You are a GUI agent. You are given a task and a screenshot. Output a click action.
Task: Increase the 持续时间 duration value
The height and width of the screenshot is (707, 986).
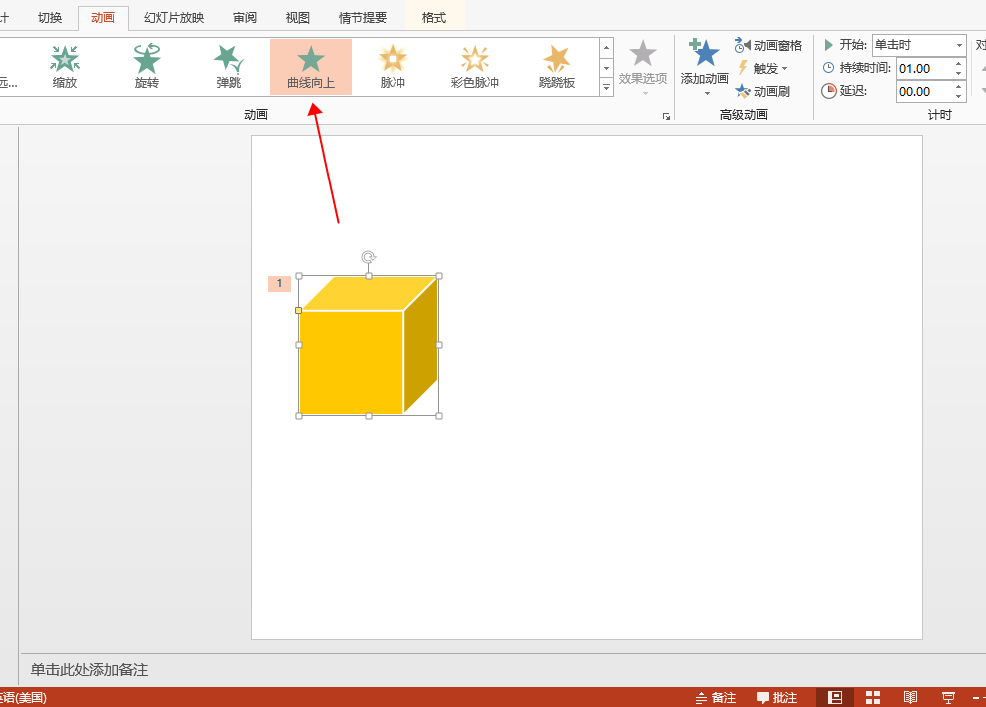tap(959, 64)
